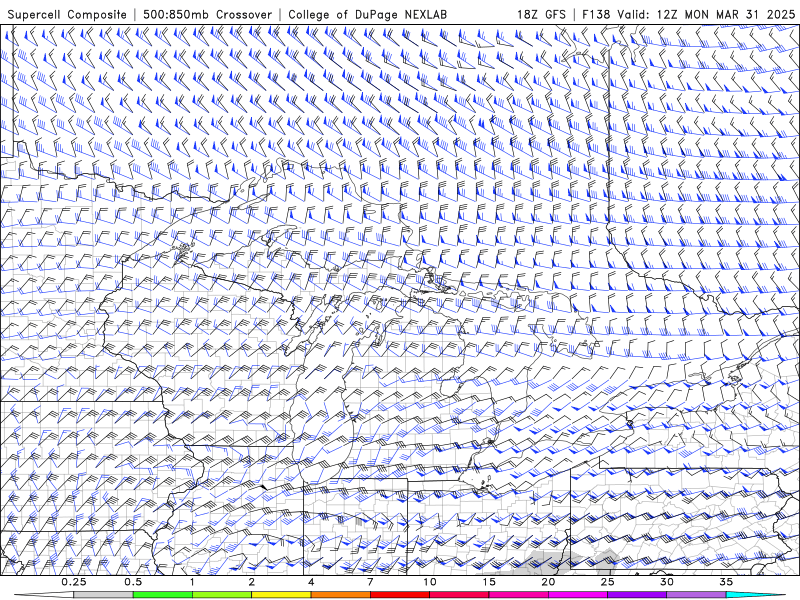Select the red 7–10 colorbar segment

pyautogui.click(x=399, y=595)
